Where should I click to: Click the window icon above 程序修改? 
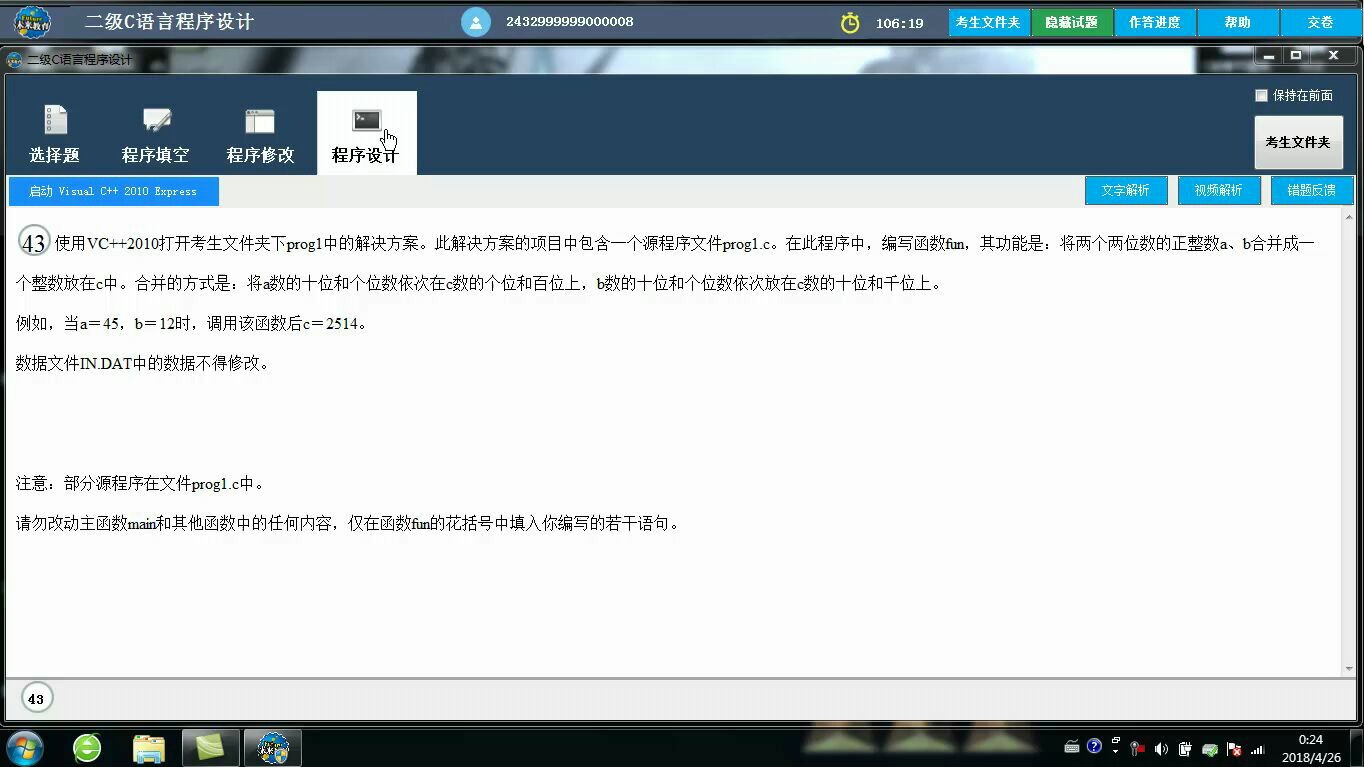click(260, 121)
